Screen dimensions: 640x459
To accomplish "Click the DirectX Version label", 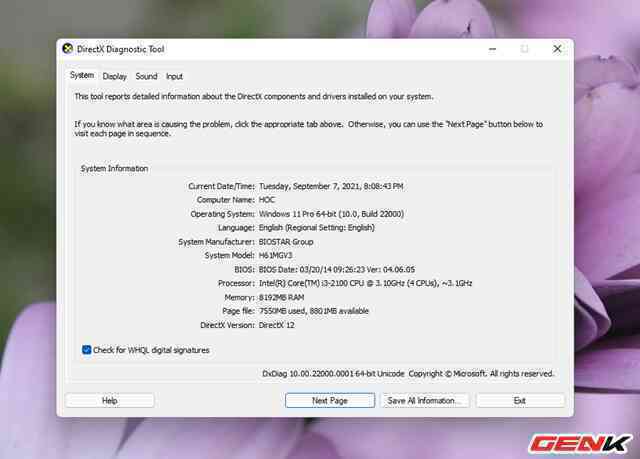I will pyautogui.click(x=227, y=325).
